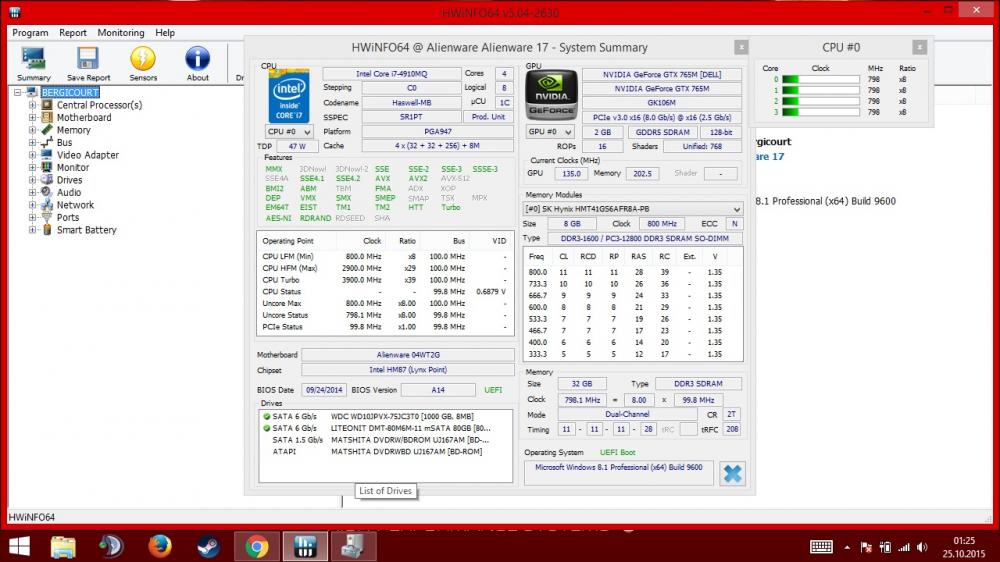1000x562 pixels.
Task: Open the Report menu
Action: click(x=73, y=33)
